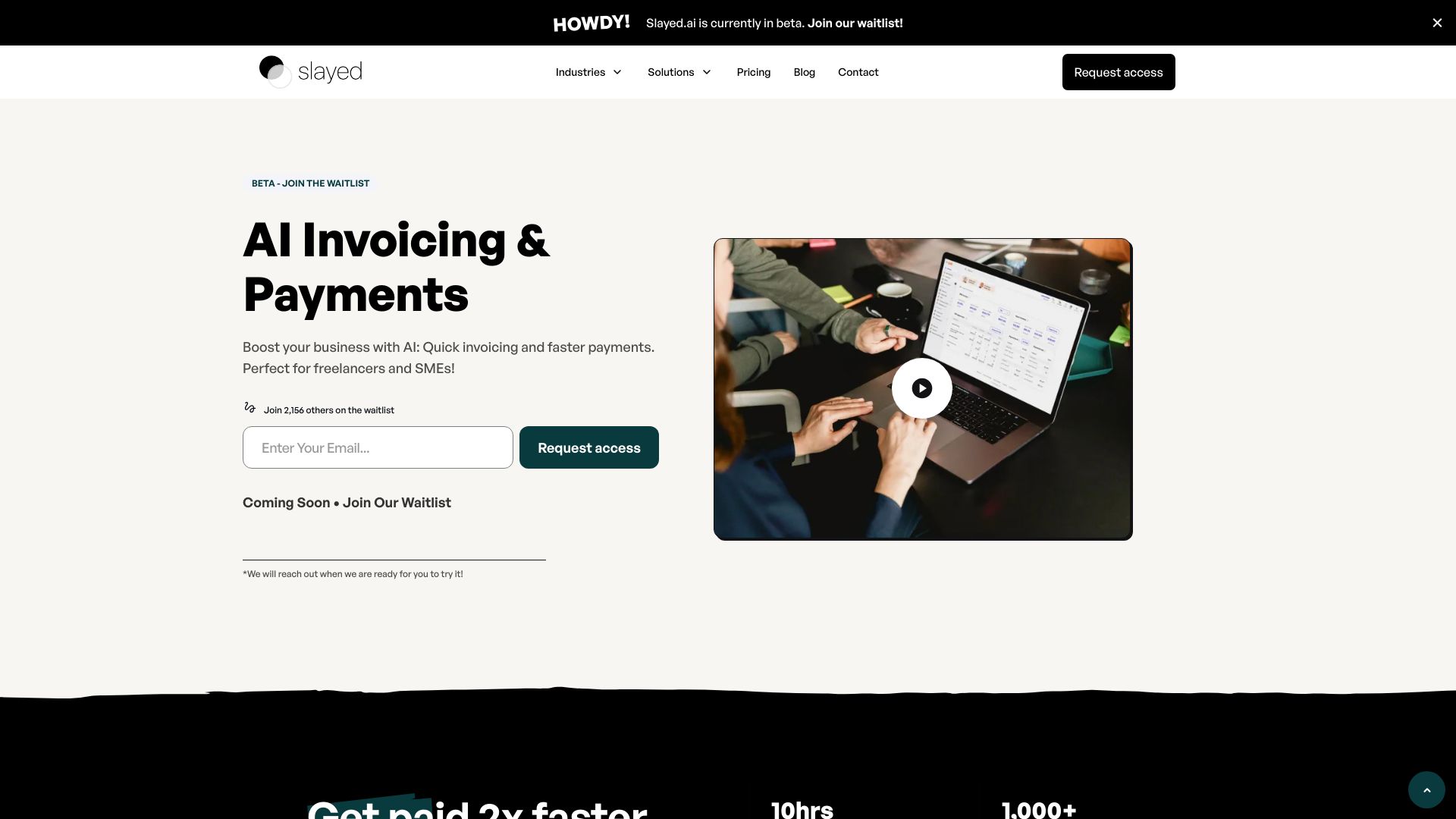Click the video preview thumbnail image

[922, 389]
